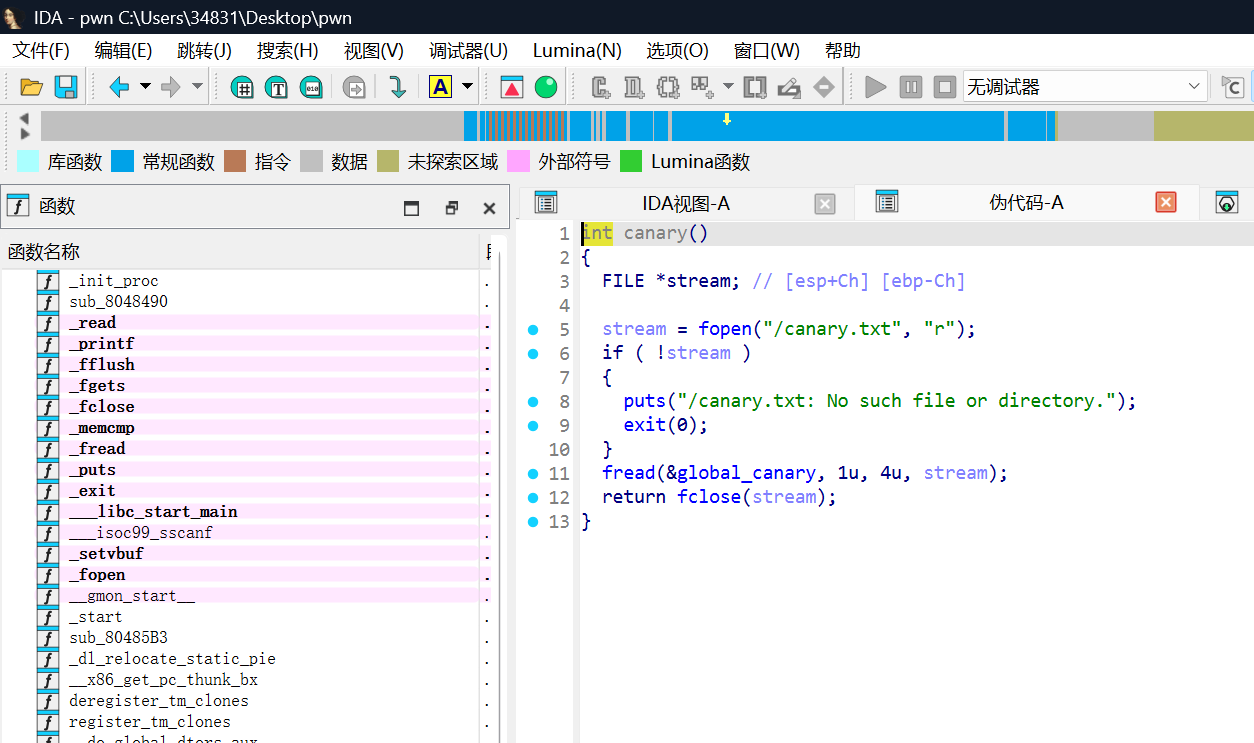Image resolution: width=1254 pixels, height=743 pixels.
Task: Click the 'C' icon right of debugger dropdown
Action: [x=1234, y=87]
